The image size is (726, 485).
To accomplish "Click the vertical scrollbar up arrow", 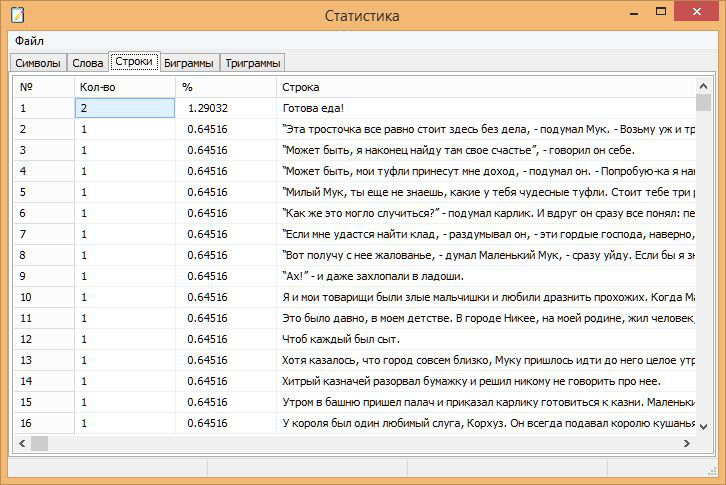I will pyautogui.click(x=703, y=86).
